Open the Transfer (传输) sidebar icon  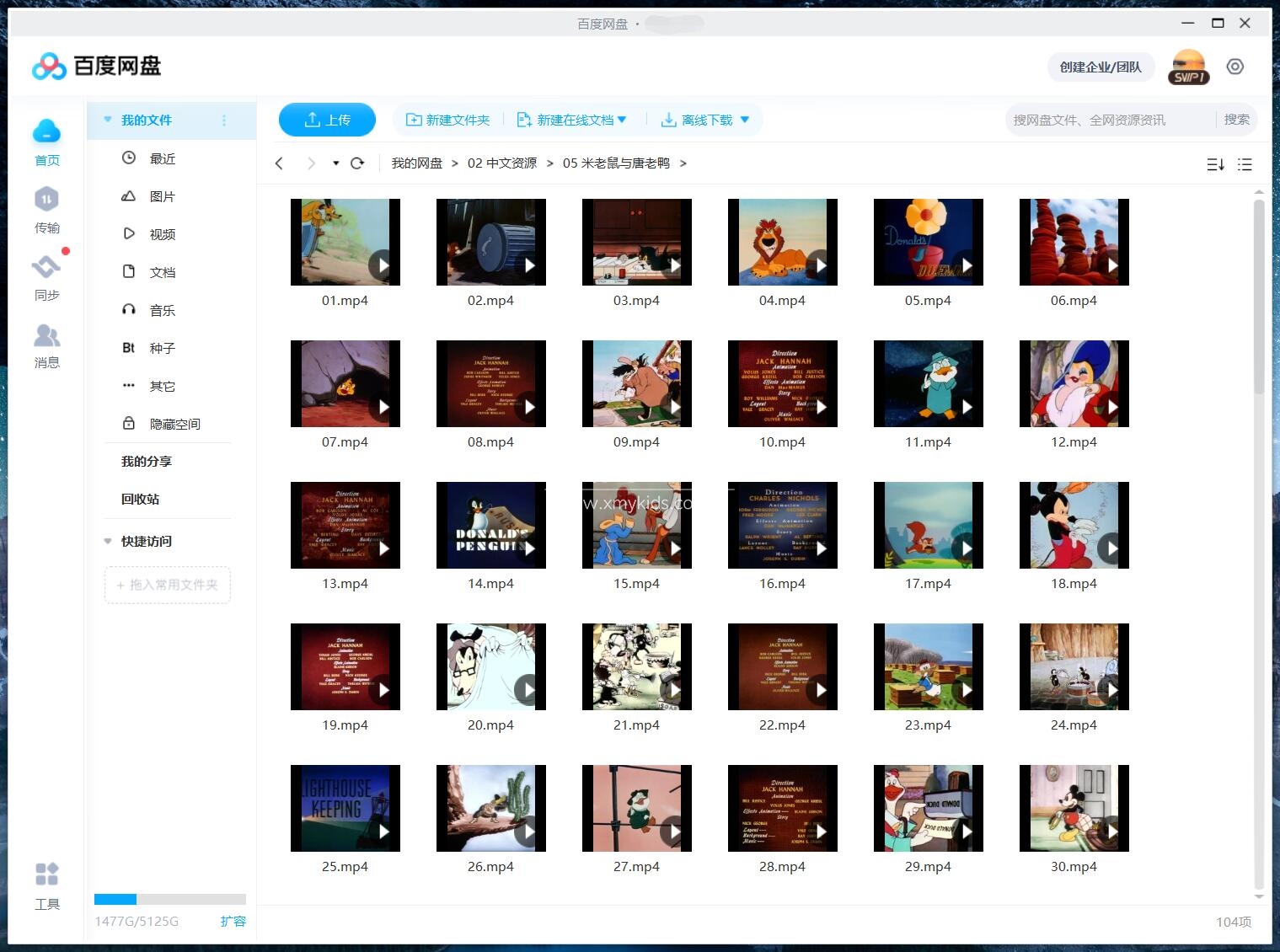[x=46, y=210]
